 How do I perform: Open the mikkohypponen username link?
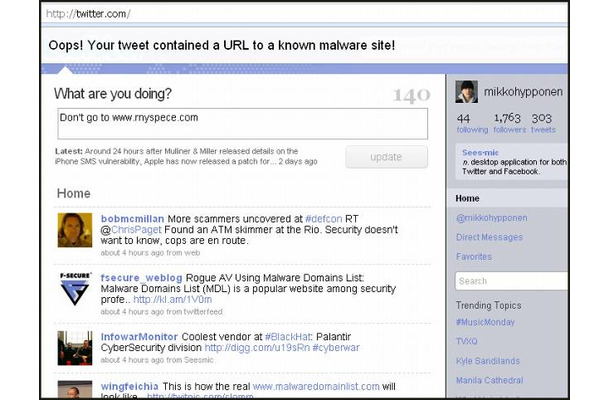pyautogui.click(x=523, y=92)
